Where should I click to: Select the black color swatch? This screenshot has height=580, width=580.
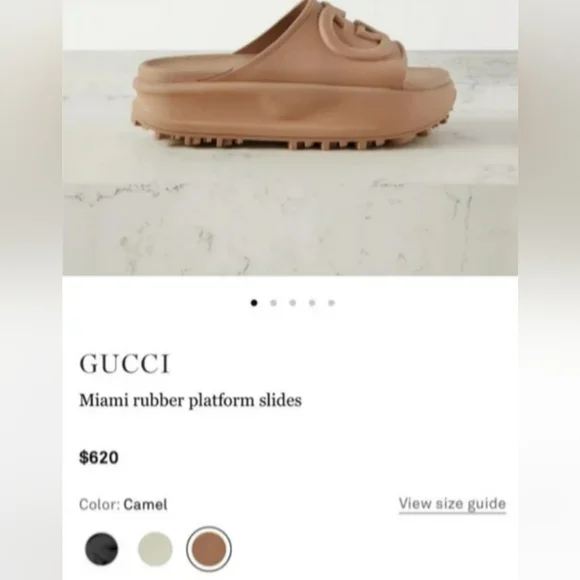click(x=102, y=549)
